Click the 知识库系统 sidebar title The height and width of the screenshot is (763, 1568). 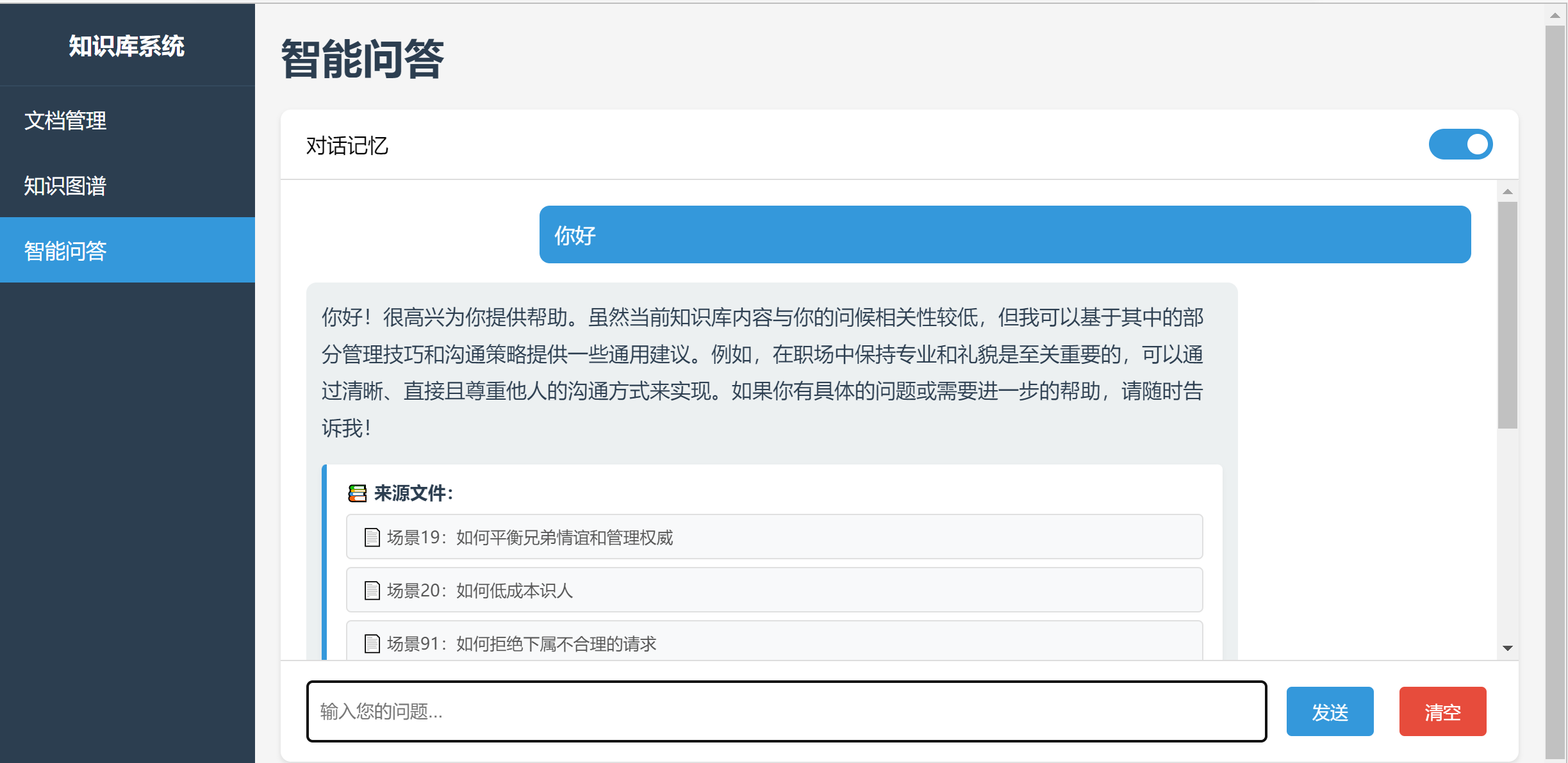[127, 46]
